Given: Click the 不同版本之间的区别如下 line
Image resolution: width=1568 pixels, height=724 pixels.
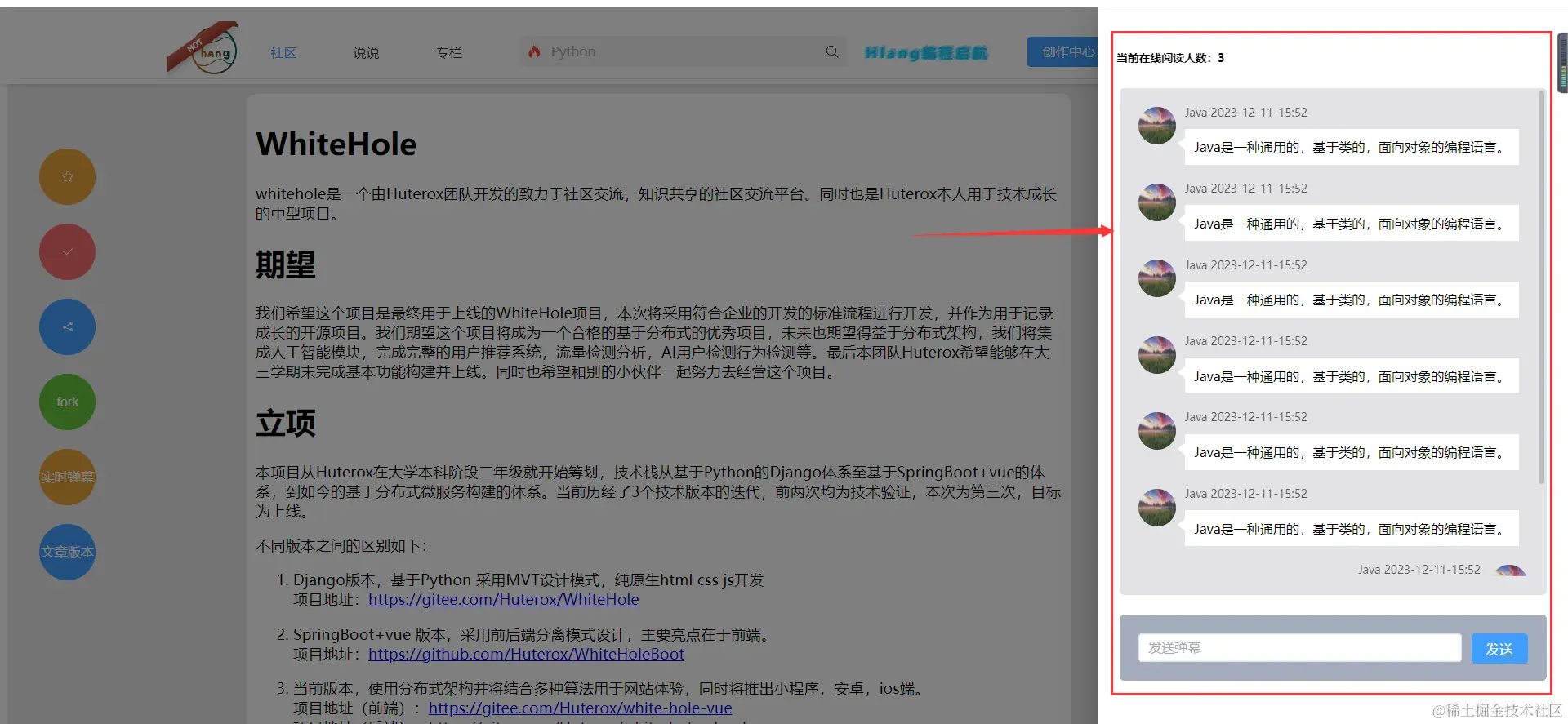Looking at the screenshot, I should point(341,545).
